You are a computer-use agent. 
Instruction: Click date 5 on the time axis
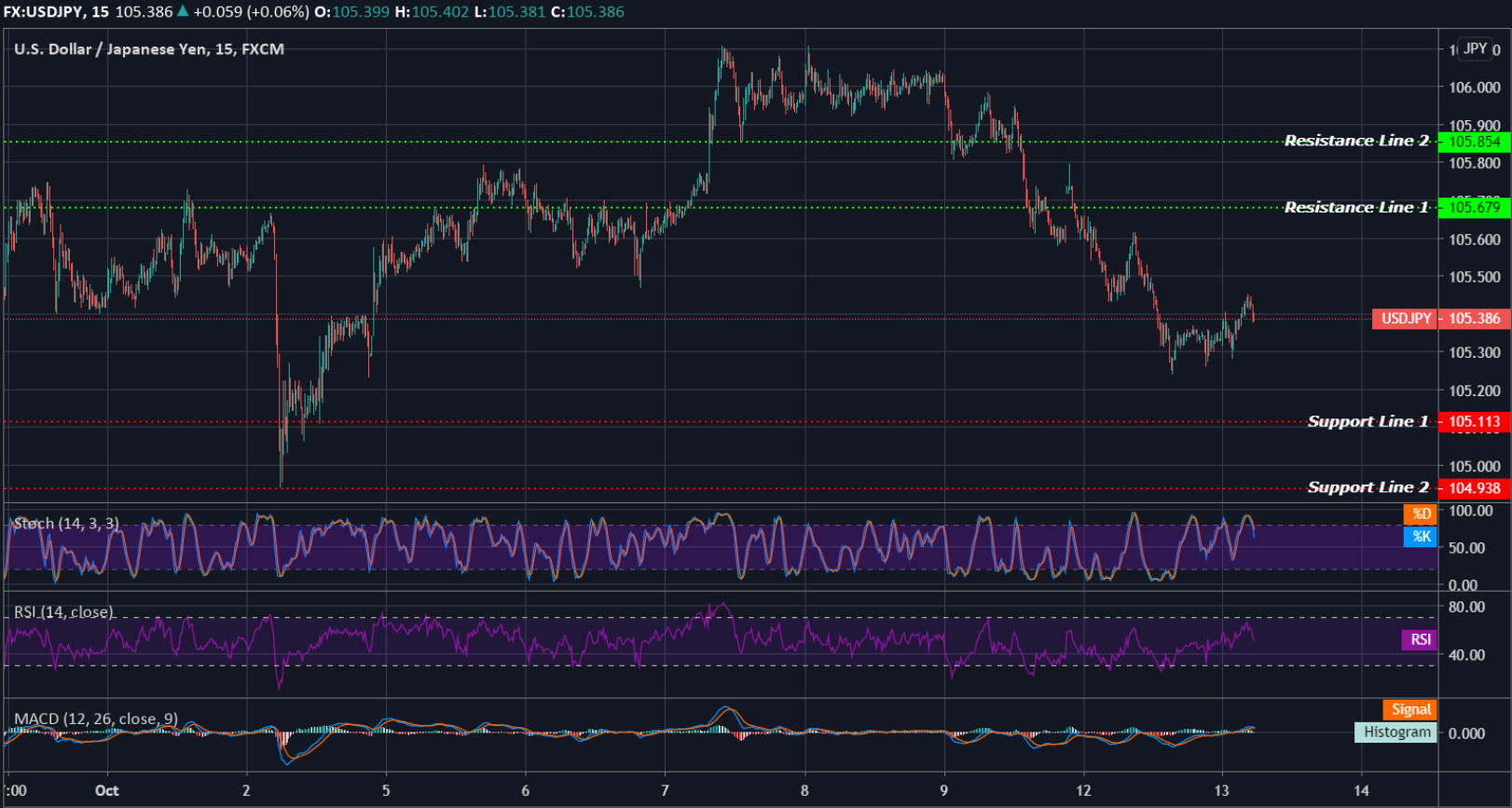coord(386,791)
